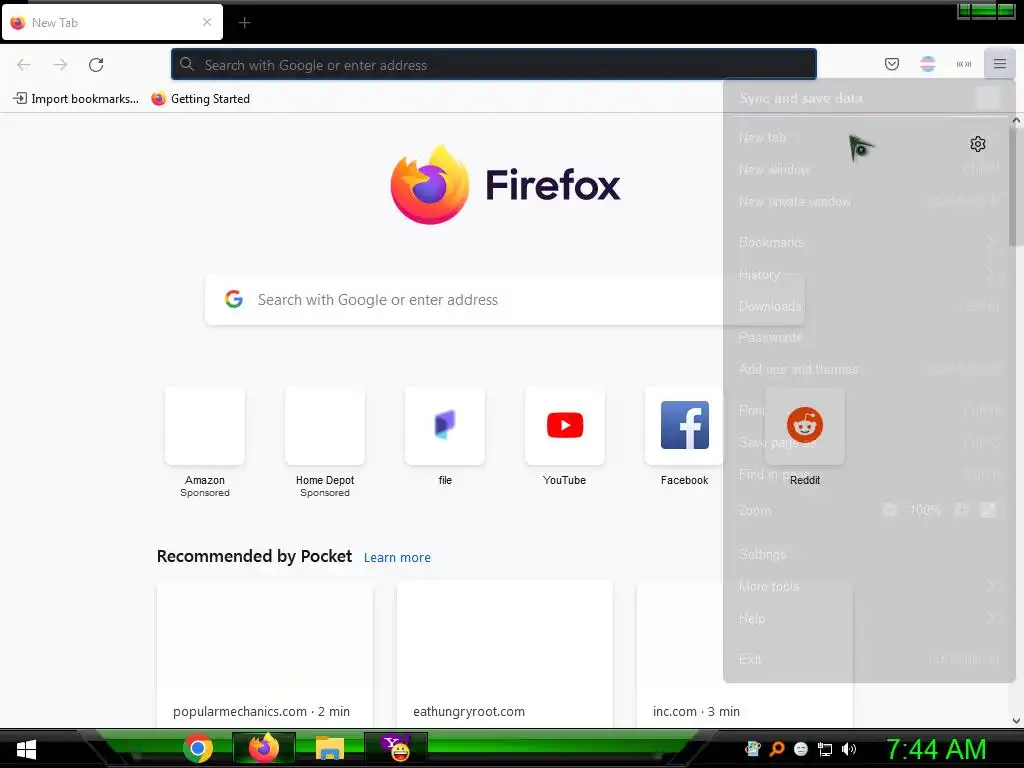Click the Google search box on the page
1024x768 pixels.
(x=504, y=300)
